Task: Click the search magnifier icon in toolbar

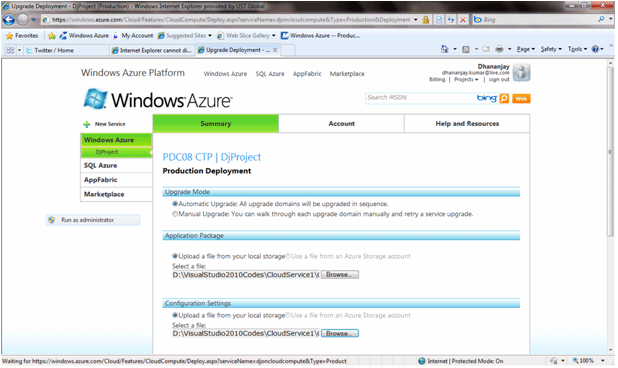Action: pyautogui.click(x=601, y=19)
